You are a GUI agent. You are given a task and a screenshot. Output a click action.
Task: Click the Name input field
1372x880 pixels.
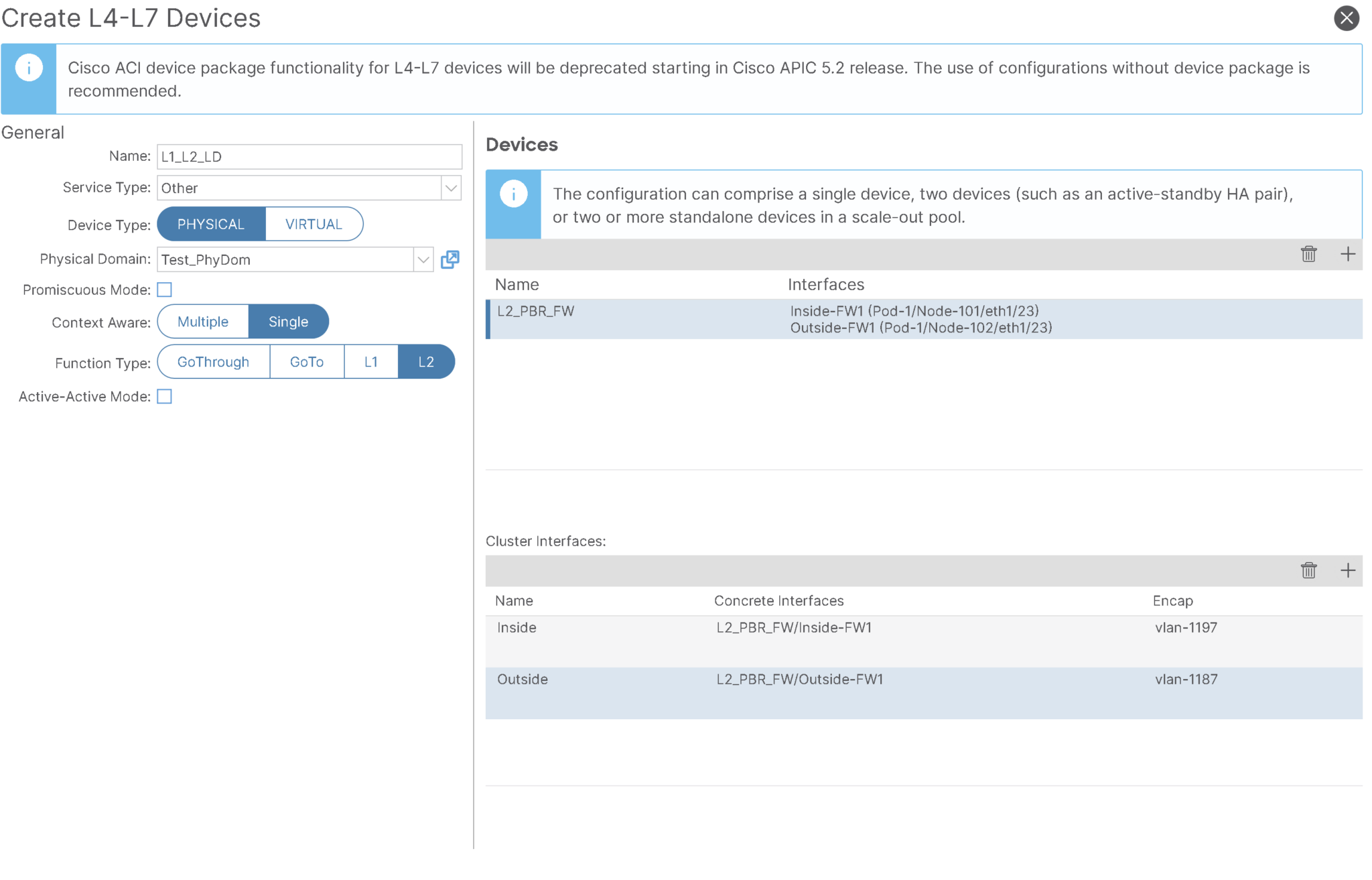point(309,157)
